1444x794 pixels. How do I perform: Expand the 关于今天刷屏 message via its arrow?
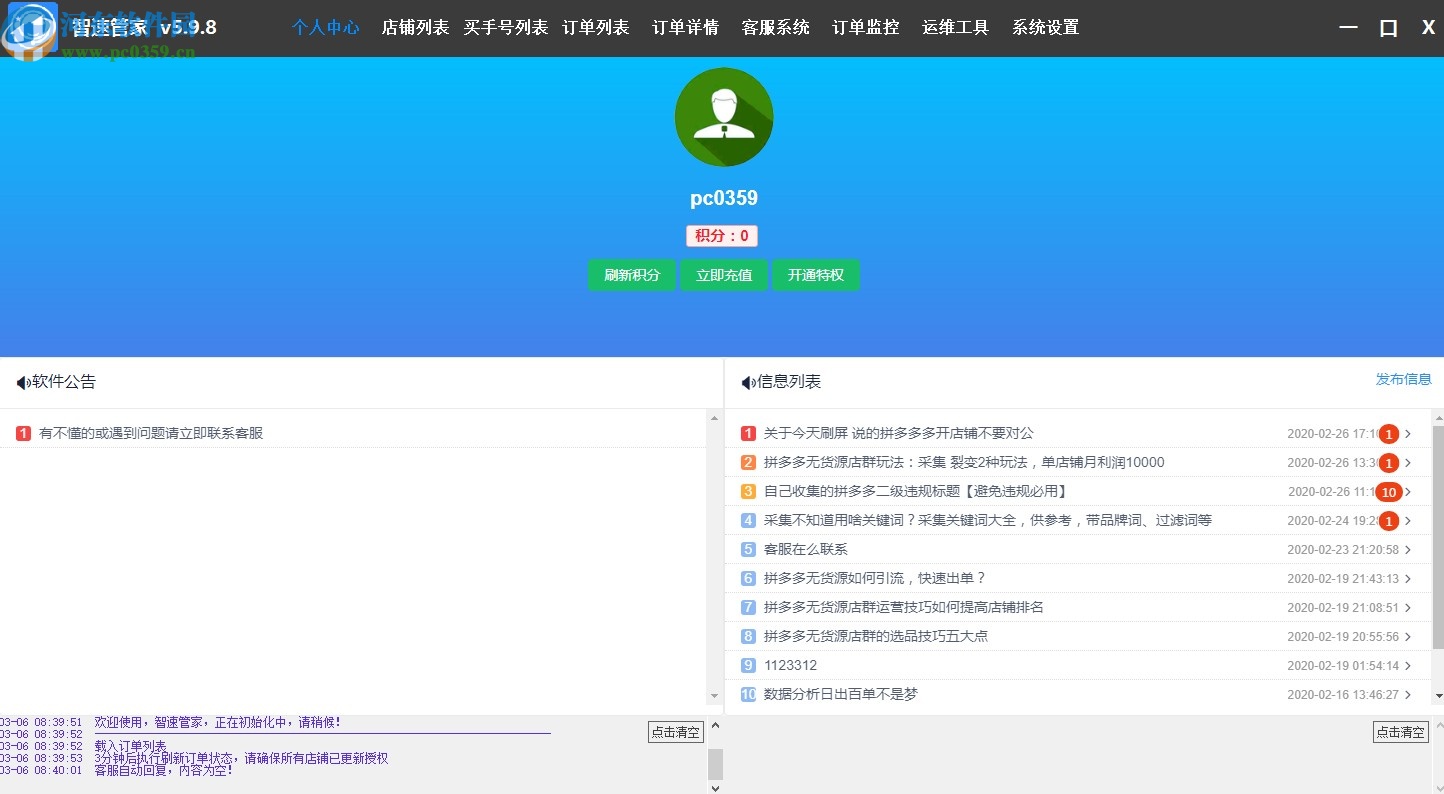1409,433
